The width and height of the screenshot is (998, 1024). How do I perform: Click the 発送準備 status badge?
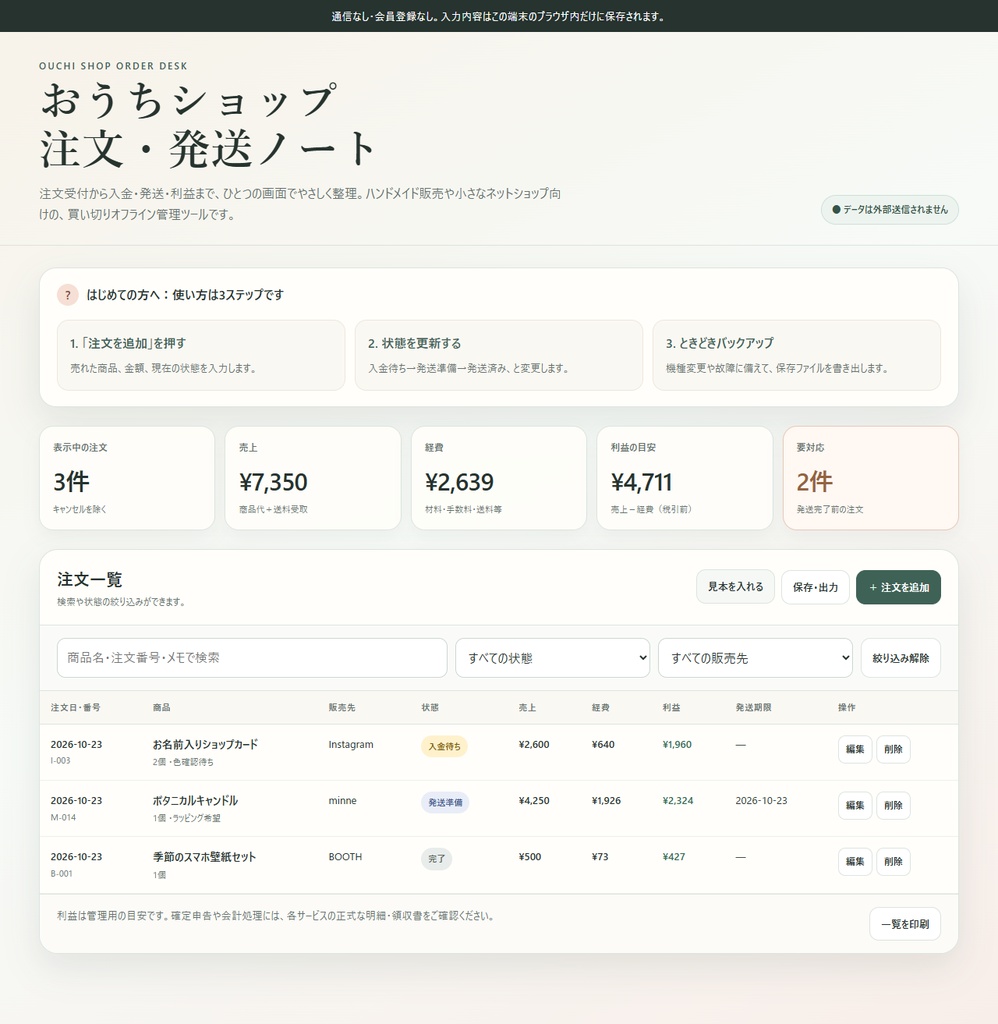pos(445,803)
